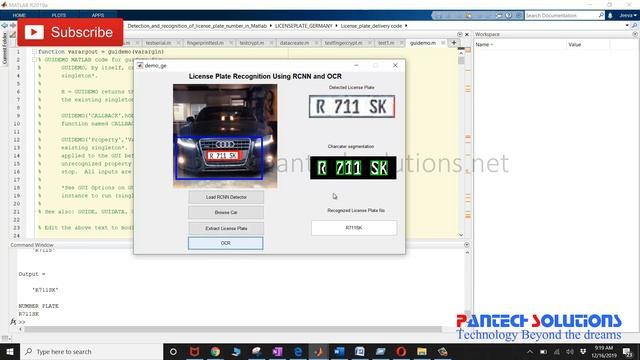Viewport: 640px width, 360px height.
Task: Open McAfee from the taskbar
Action: (194, 351)
